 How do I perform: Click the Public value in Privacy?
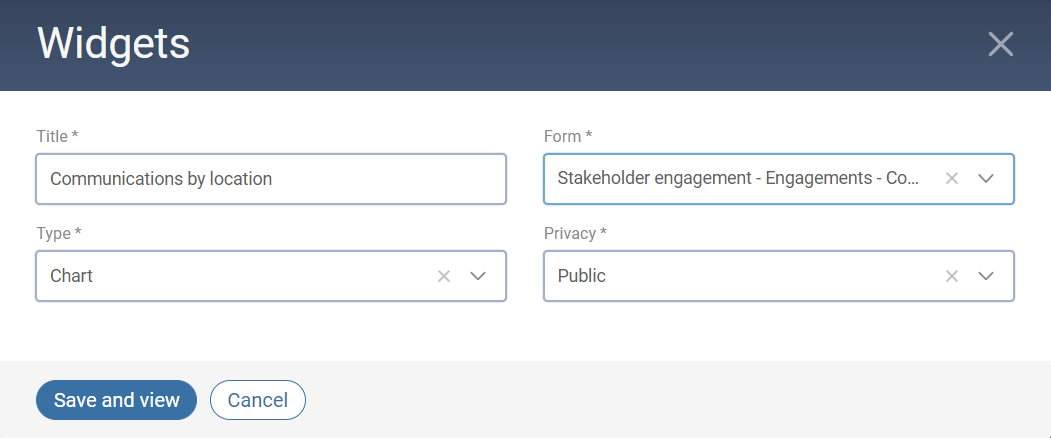pos(582,276)
